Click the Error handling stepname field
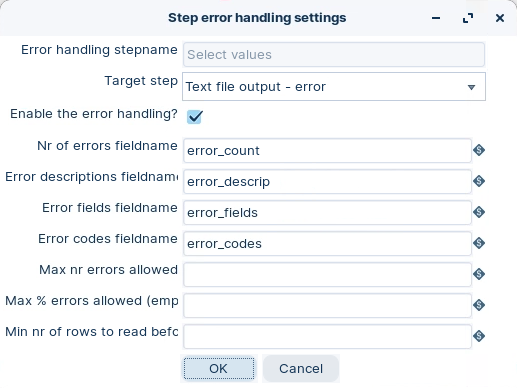The image size is (517, 388). [x=334, y=55]
